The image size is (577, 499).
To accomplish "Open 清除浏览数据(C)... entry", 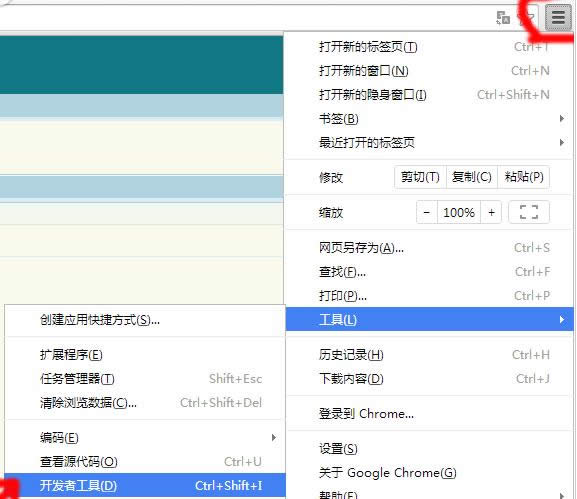I will click(x=145, y=403).
